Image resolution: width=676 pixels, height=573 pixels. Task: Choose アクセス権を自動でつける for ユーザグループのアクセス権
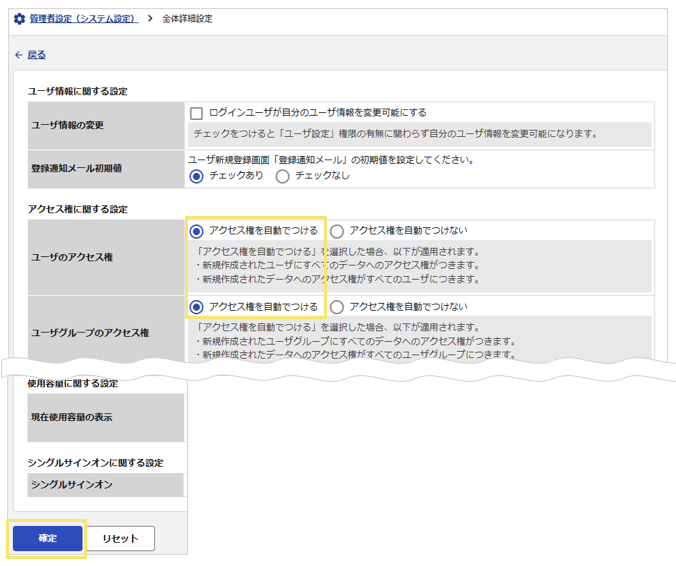coord(197,307)
